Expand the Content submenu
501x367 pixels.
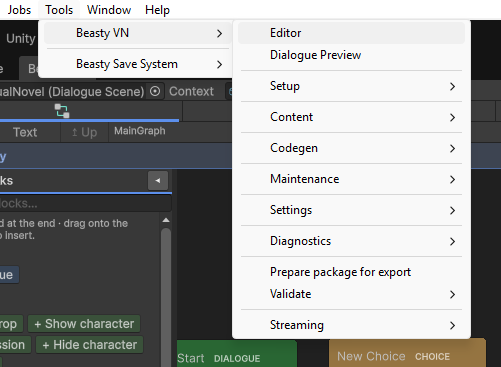(351, 117)
